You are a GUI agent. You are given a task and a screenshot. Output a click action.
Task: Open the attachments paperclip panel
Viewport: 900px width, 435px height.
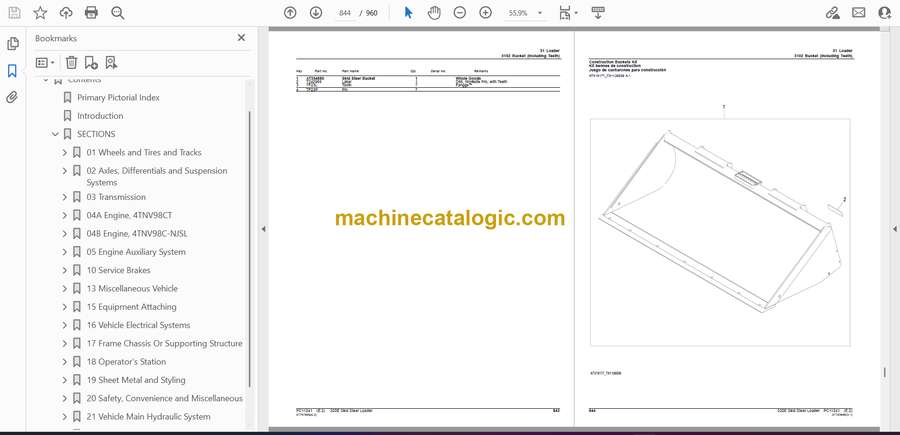(12, 97)
